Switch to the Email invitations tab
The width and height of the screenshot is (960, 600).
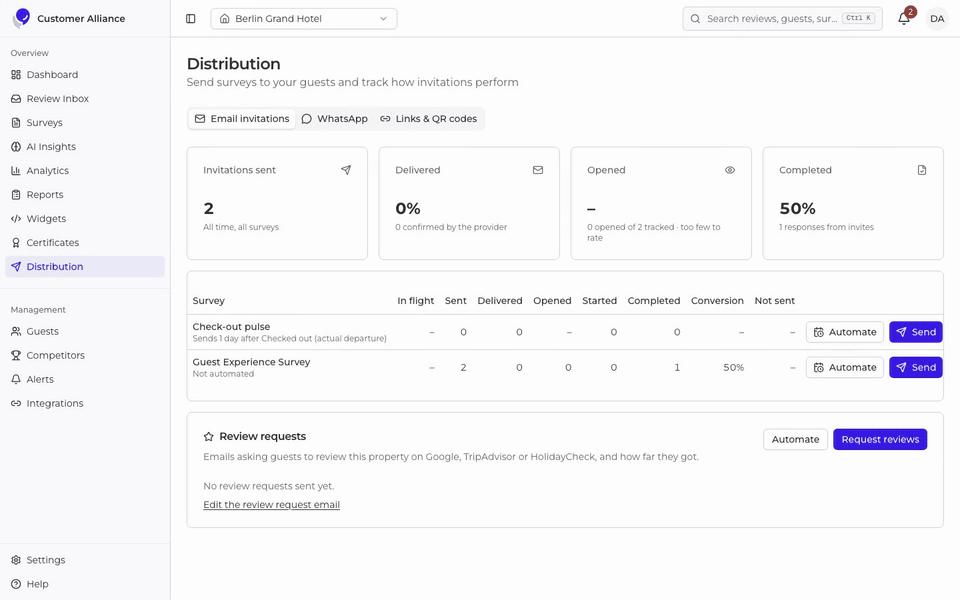point(242,119)
